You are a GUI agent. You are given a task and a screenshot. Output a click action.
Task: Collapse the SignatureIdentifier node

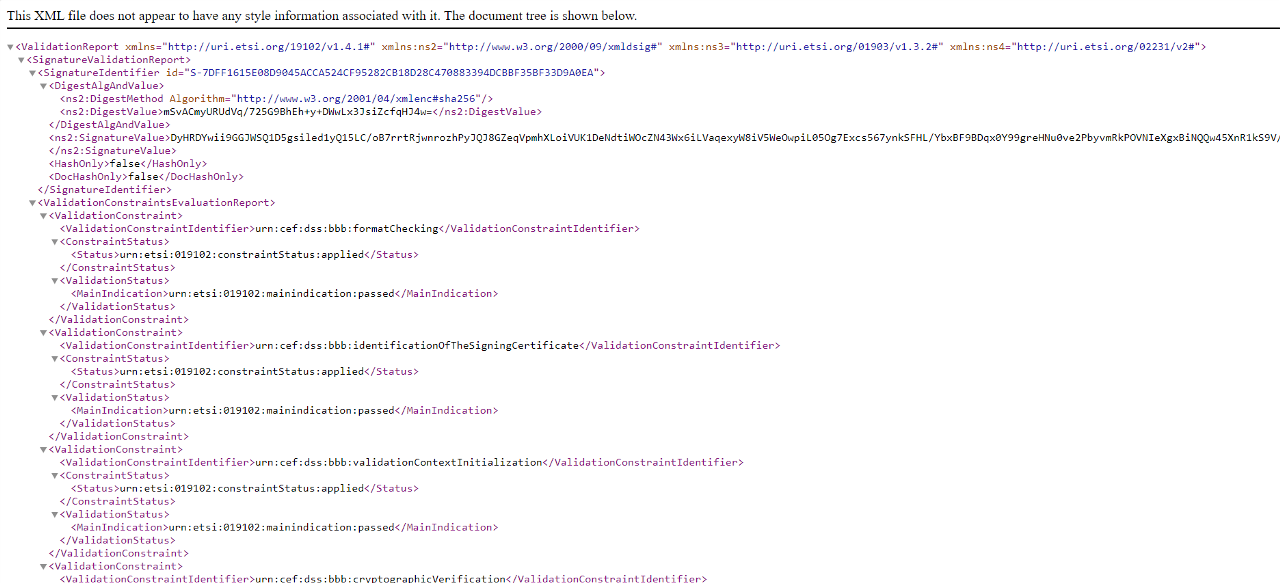33,73
